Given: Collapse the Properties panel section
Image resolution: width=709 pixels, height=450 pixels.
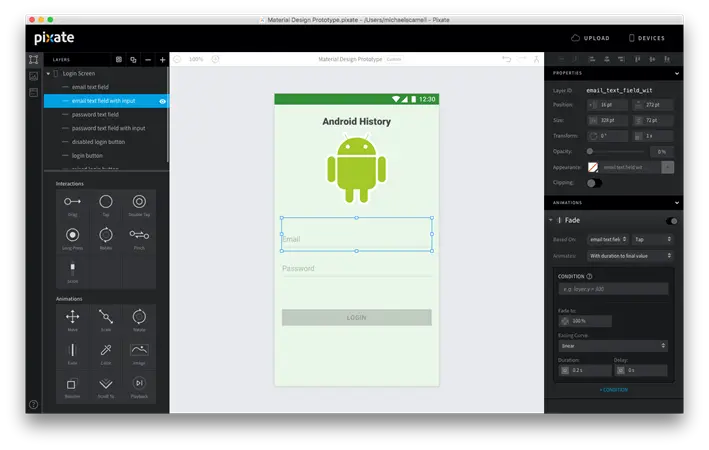Looking at the screenshot, I should (x=676, y=73).
